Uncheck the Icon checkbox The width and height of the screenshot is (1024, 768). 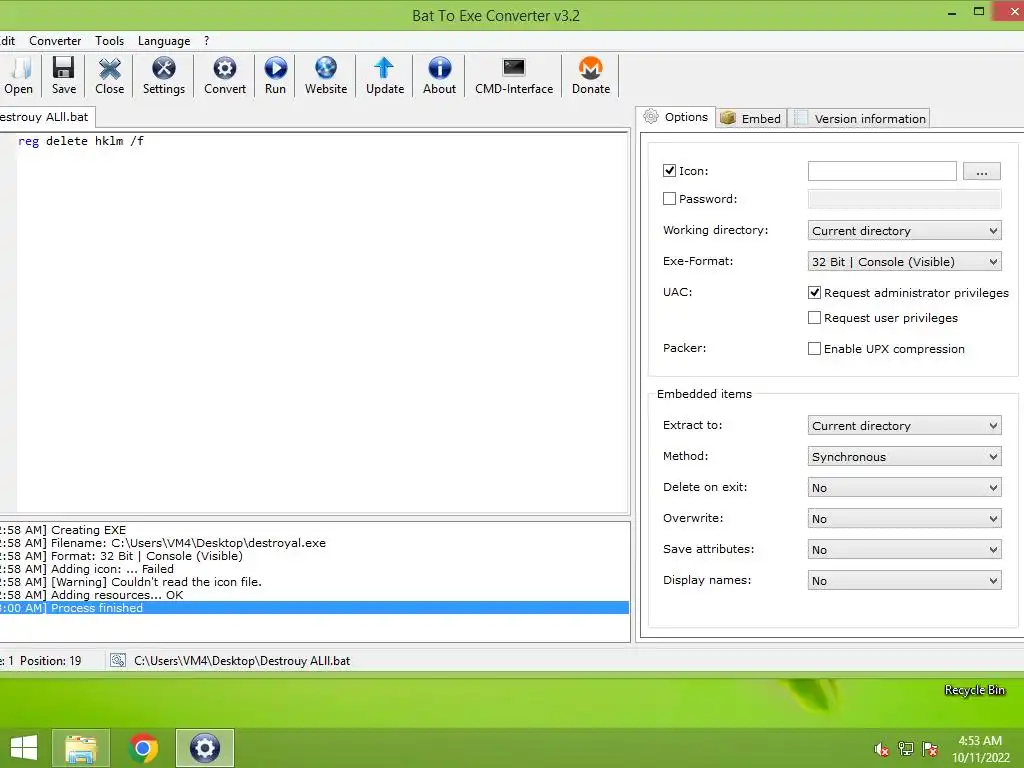point(669,171)
